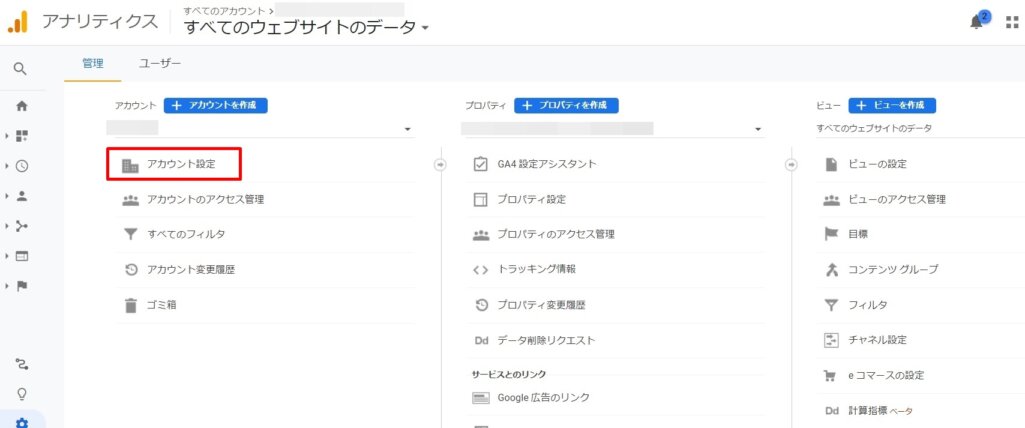Open Behavior reports window icon

(x=22, y=256)
